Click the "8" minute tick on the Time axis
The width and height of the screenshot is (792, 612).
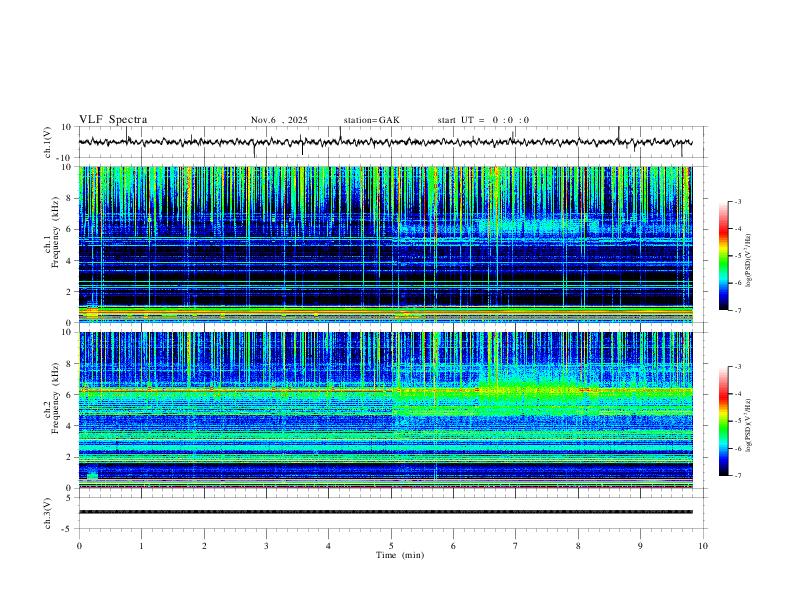tap(578, 546)
